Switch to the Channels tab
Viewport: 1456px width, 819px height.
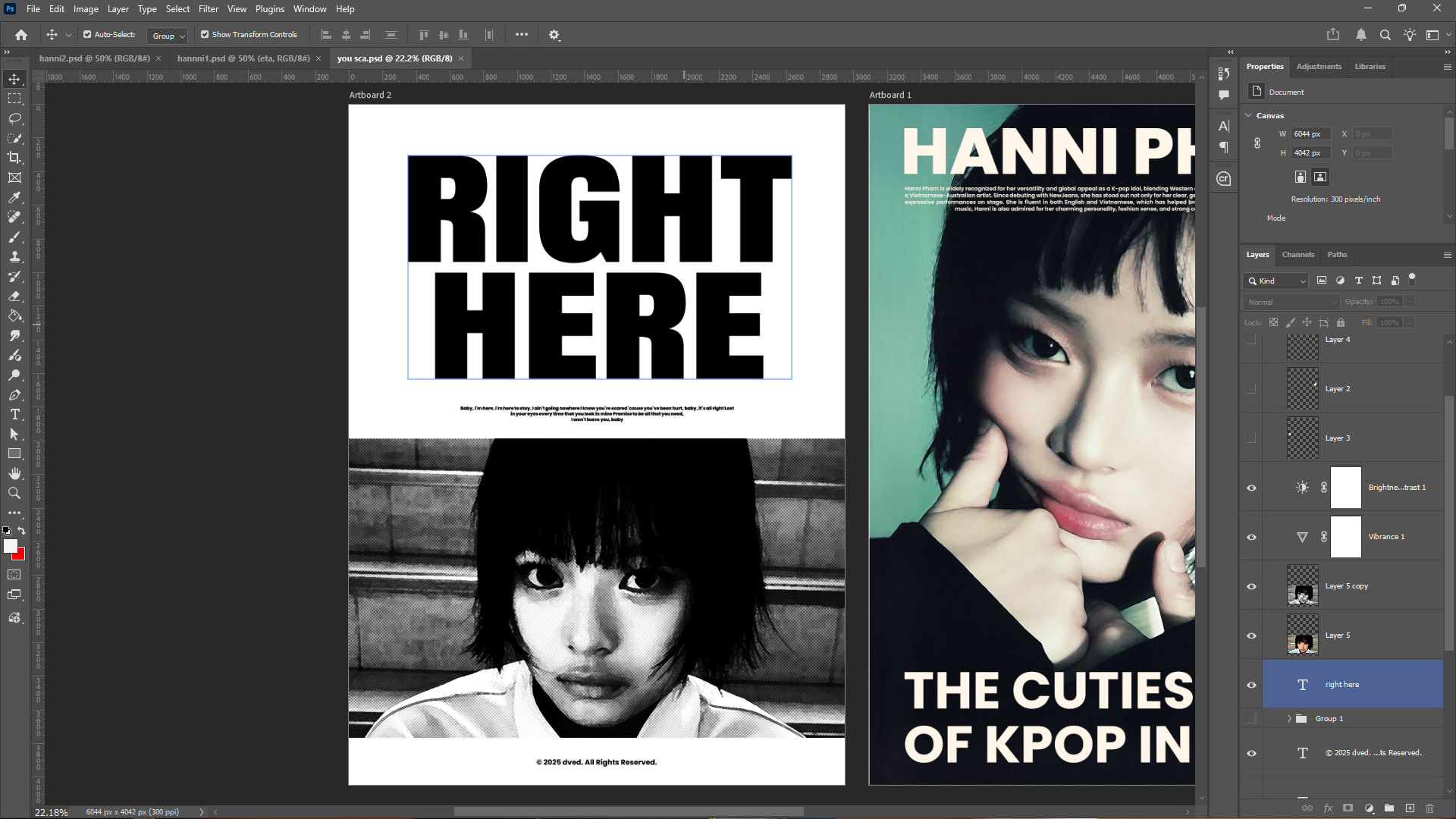click(1298, 255)
